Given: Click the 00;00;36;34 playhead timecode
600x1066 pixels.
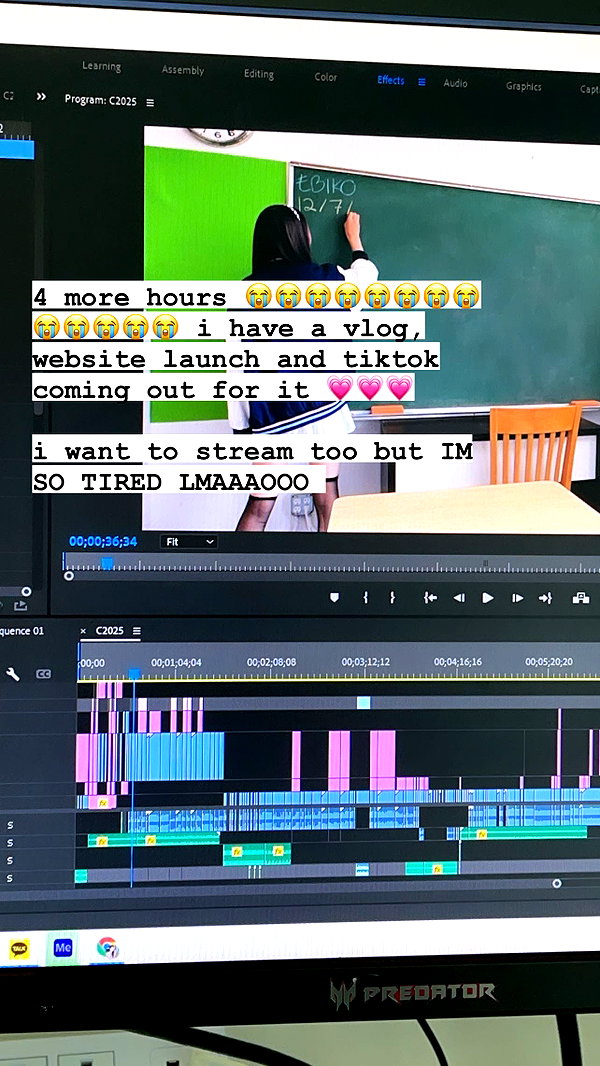Looking at the screenshot, I should point(103,541).
